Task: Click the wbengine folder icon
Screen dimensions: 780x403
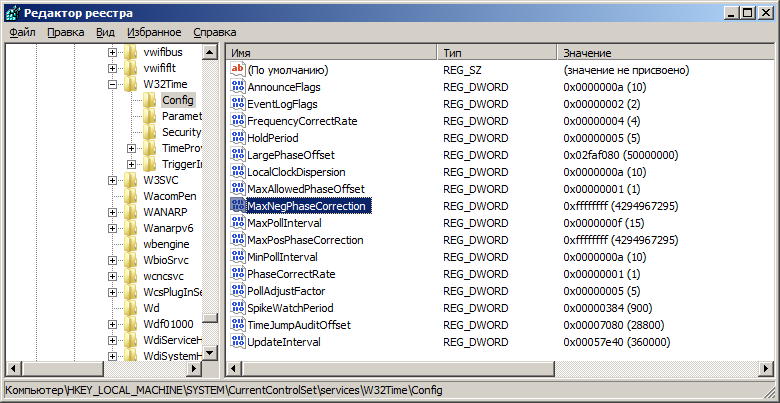Action: (131, 244)
